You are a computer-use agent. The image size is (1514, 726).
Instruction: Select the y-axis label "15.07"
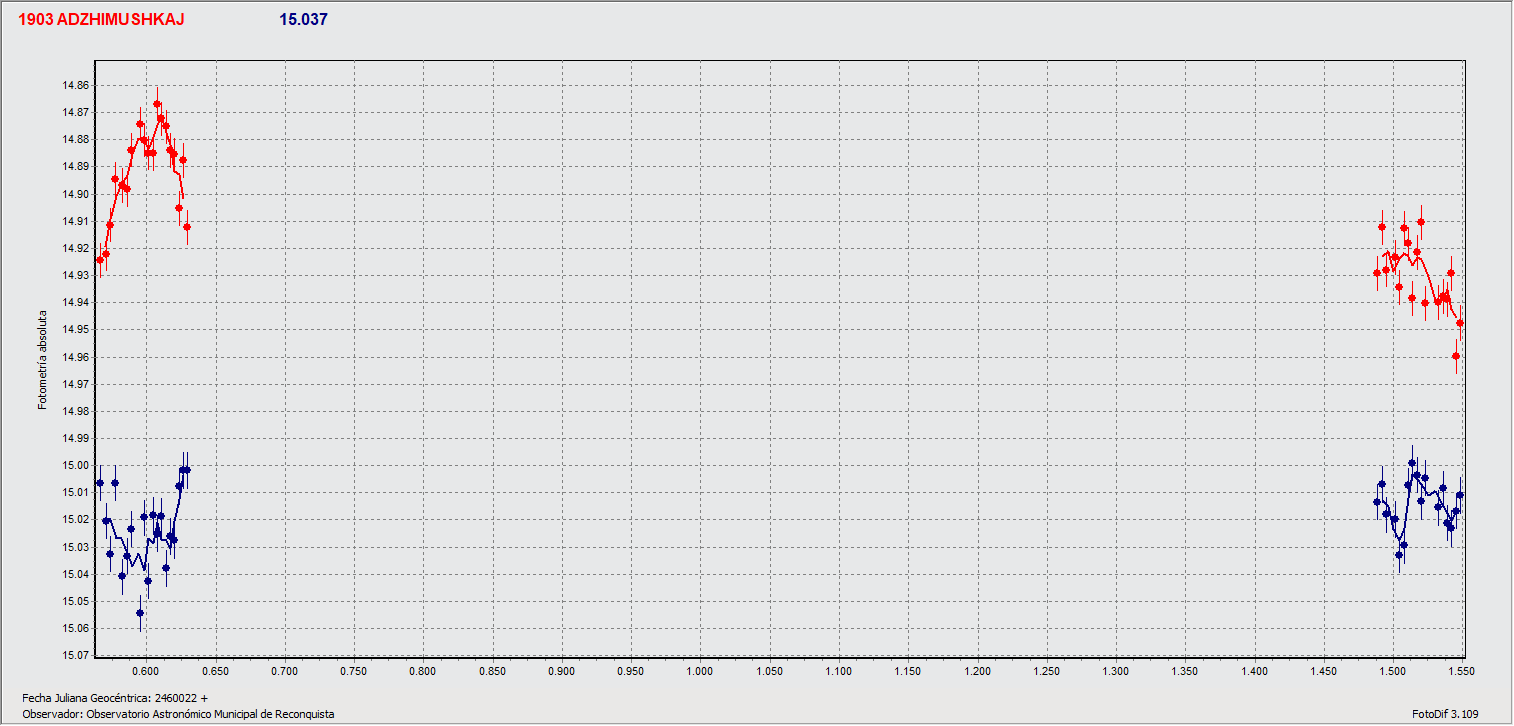(x=75, y=655)
